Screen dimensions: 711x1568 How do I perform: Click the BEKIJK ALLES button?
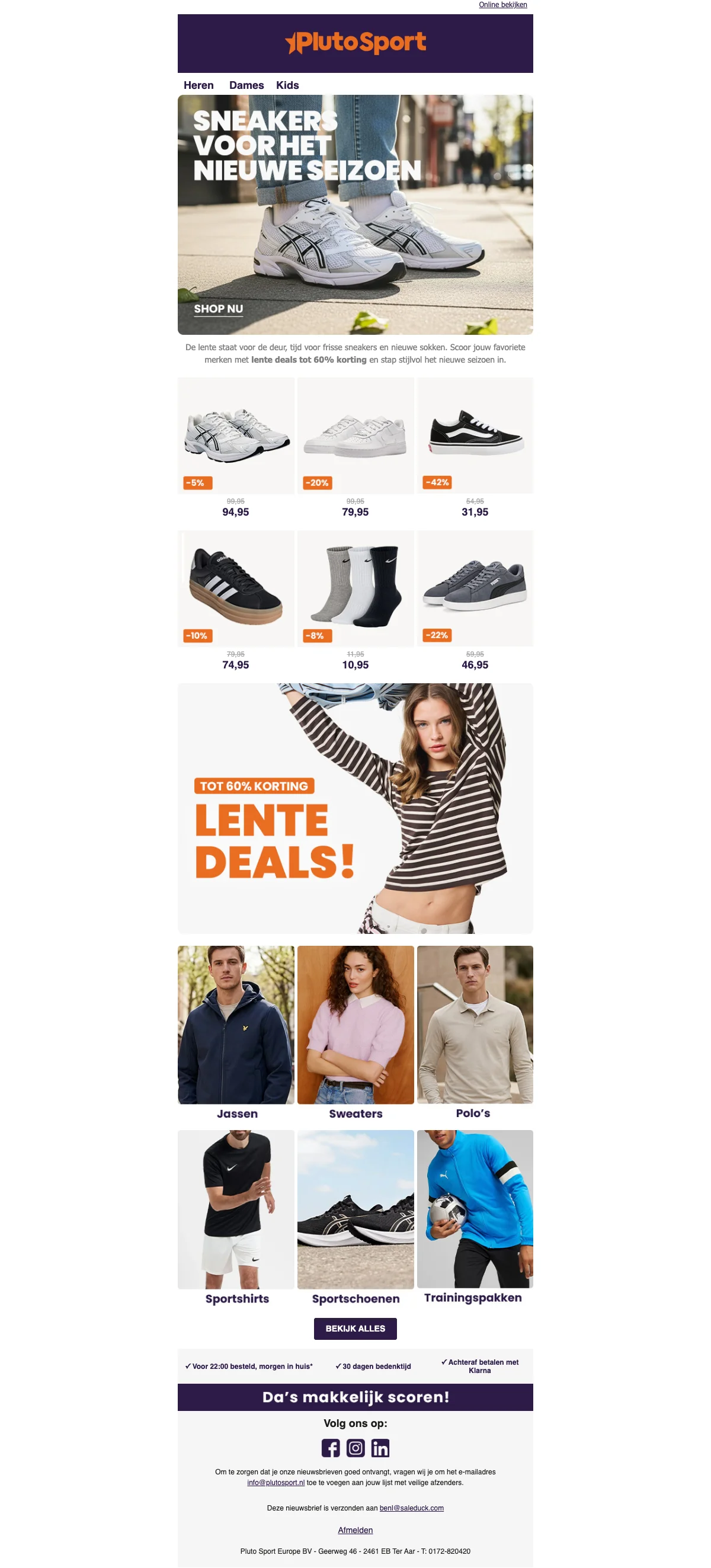tap(355, 1328)
